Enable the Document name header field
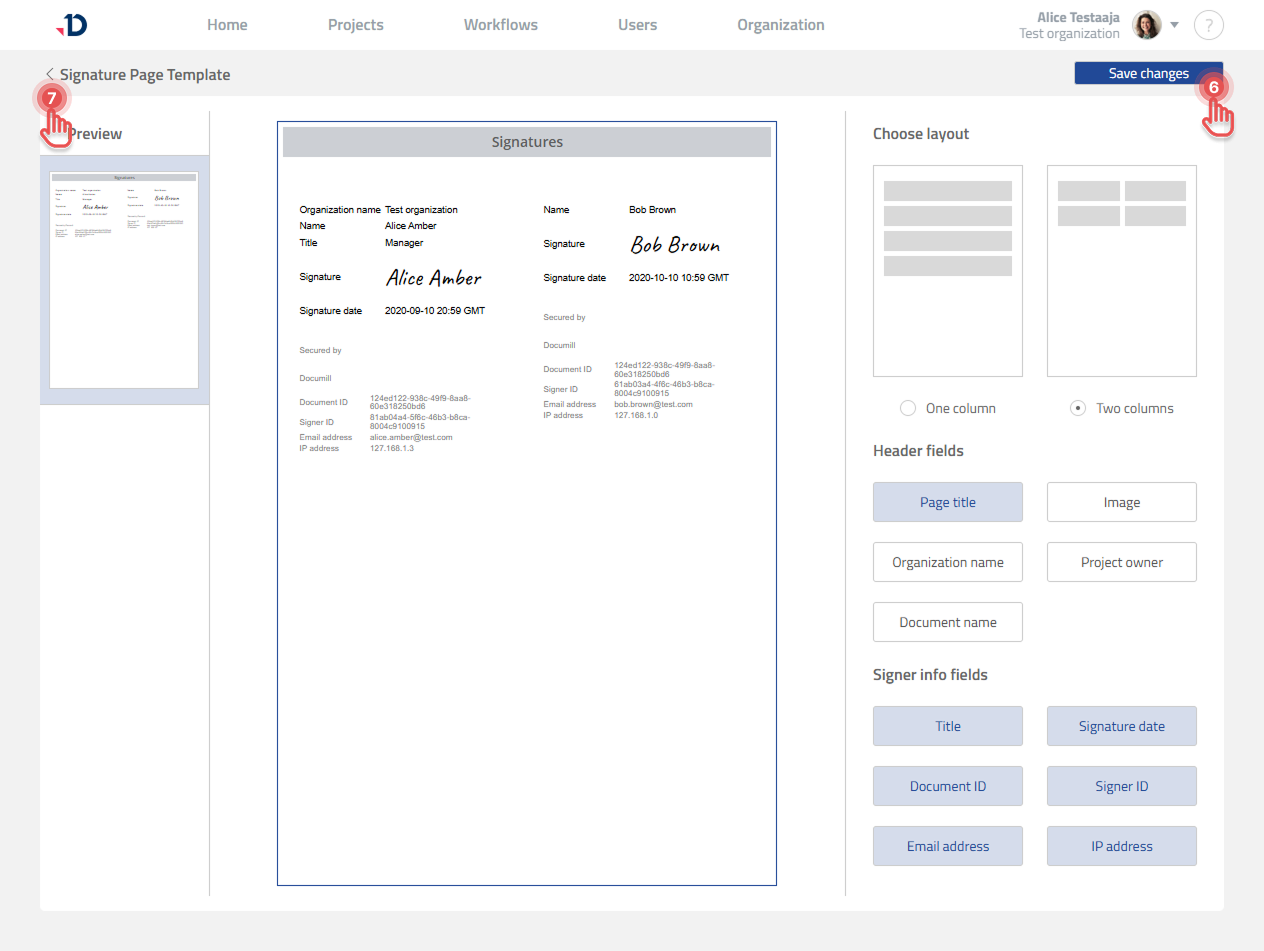 [x=947, y=622]
